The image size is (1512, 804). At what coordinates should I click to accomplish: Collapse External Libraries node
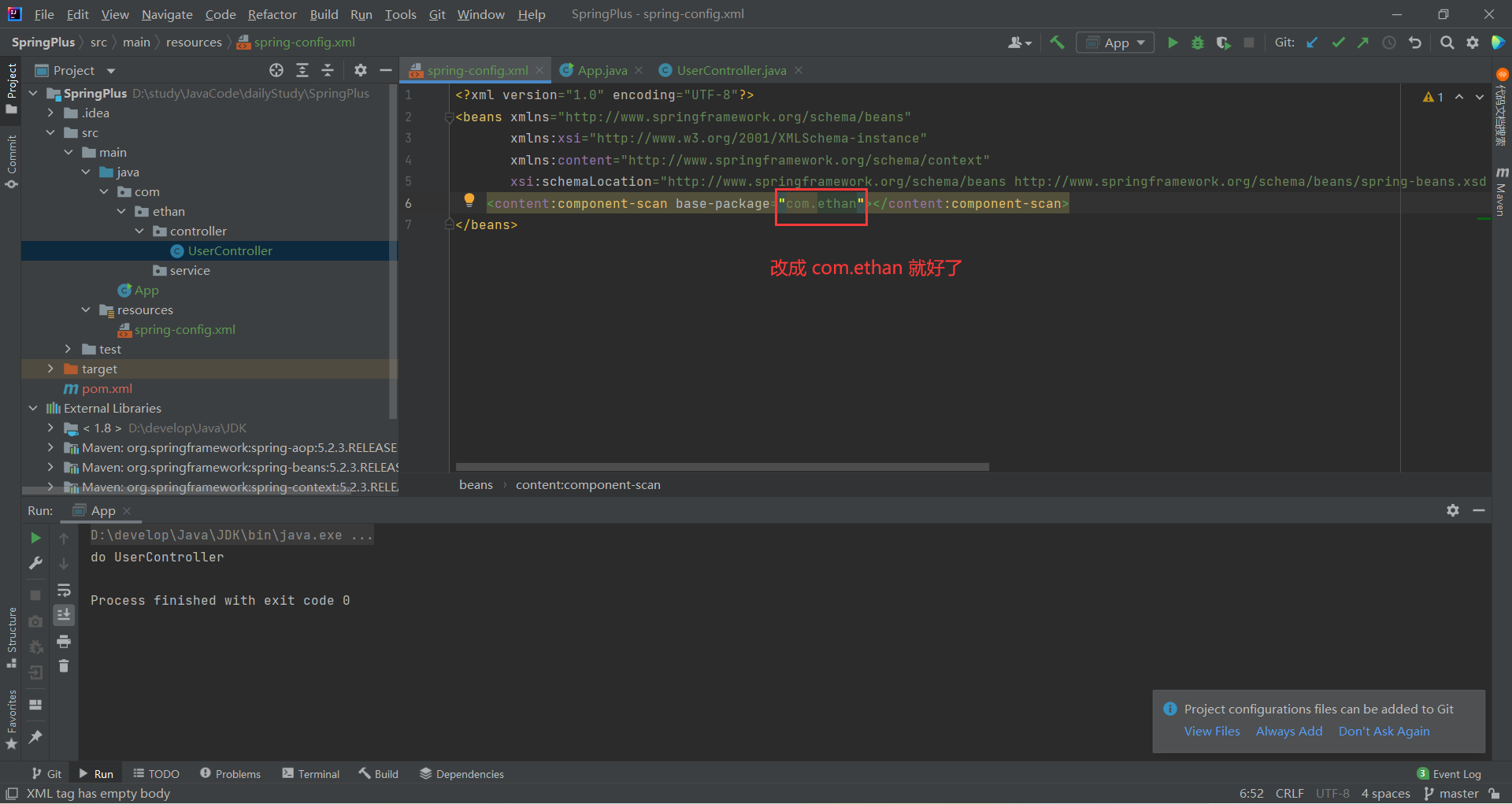33,408
